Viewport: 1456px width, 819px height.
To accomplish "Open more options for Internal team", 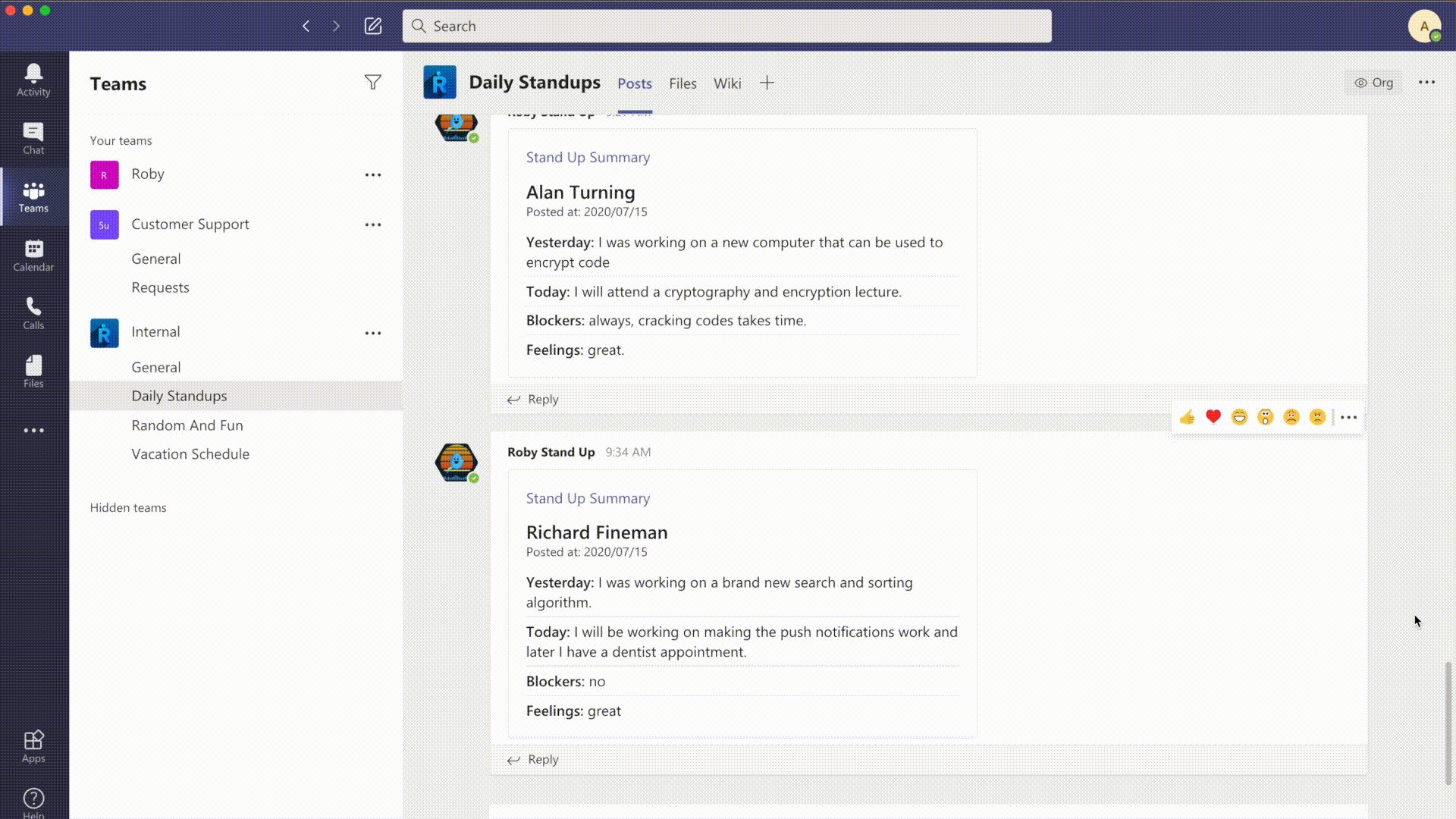I will pos(373,333).
